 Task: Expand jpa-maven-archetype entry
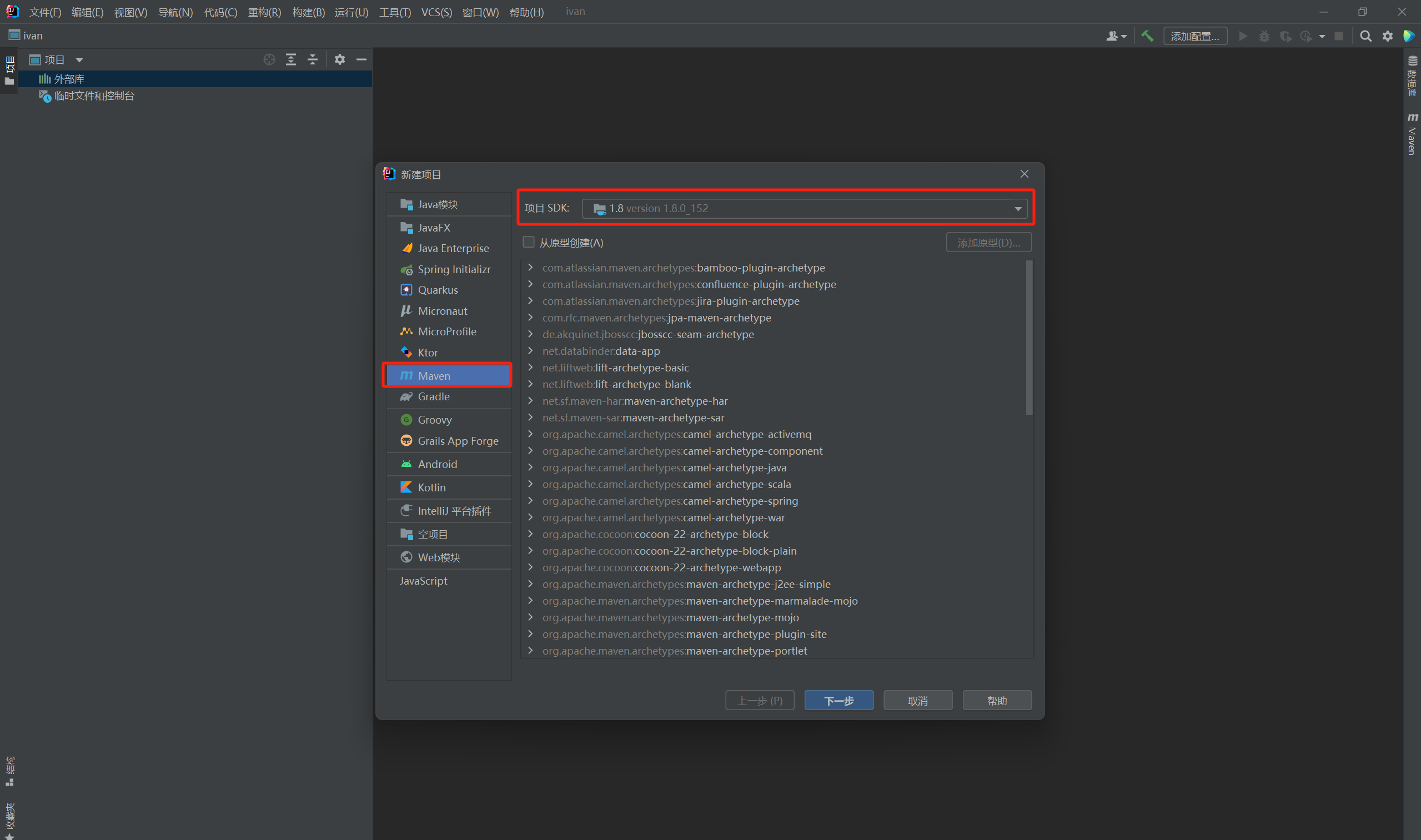coord(530,318)
